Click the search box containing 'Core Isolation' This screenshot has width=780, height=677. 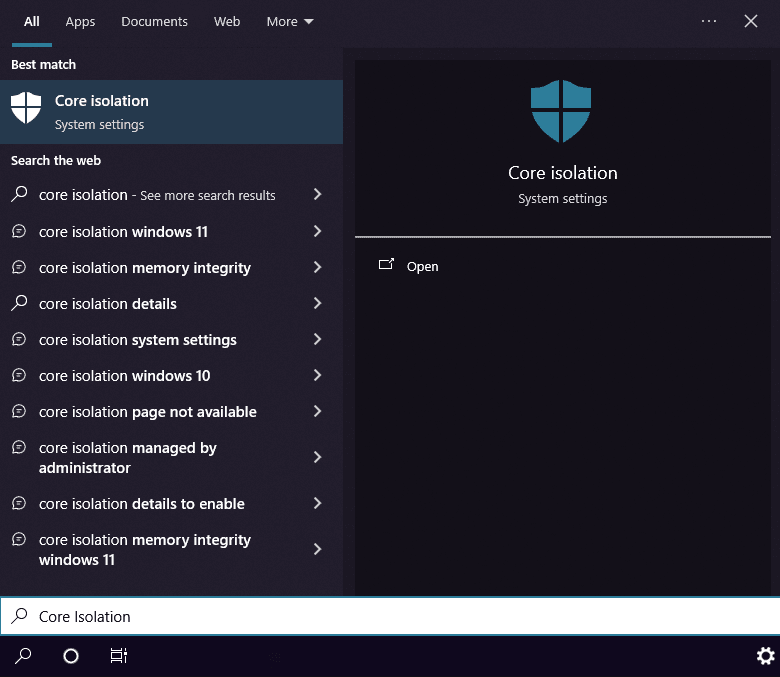390,616
